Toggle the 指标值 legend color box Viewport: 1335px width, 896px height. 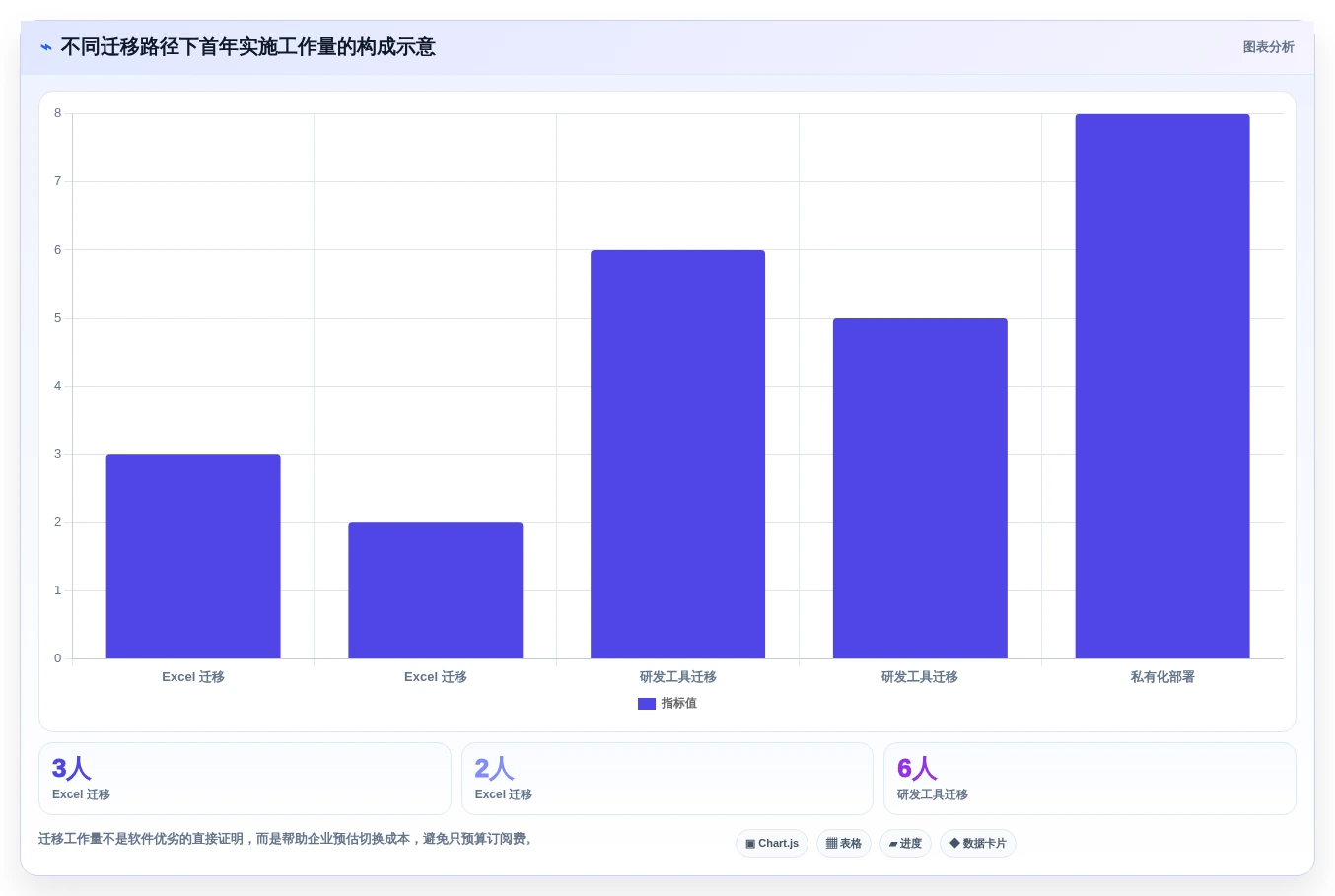tap(647, 704)
